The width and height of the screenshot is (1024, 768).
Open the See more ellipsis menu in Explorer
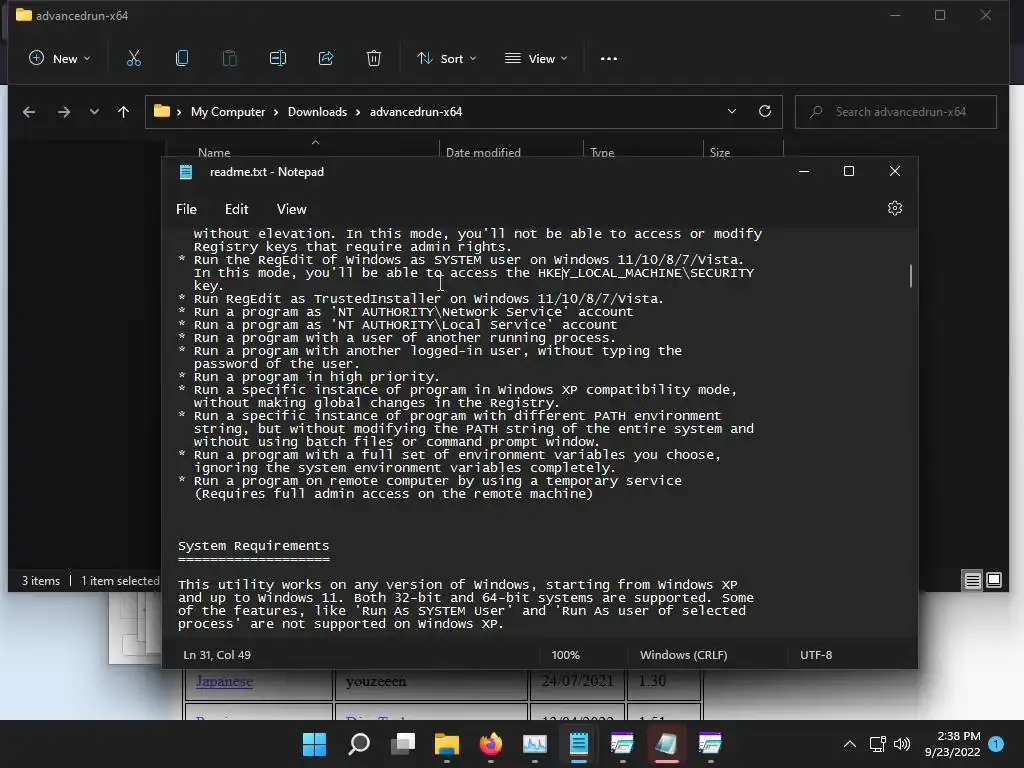(609, 59)
